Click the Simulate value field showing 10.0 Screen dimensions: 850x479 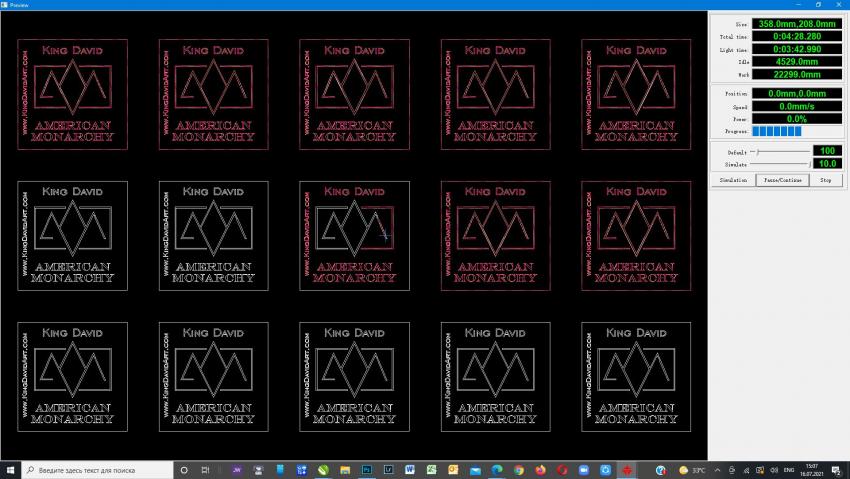[829, 163]
